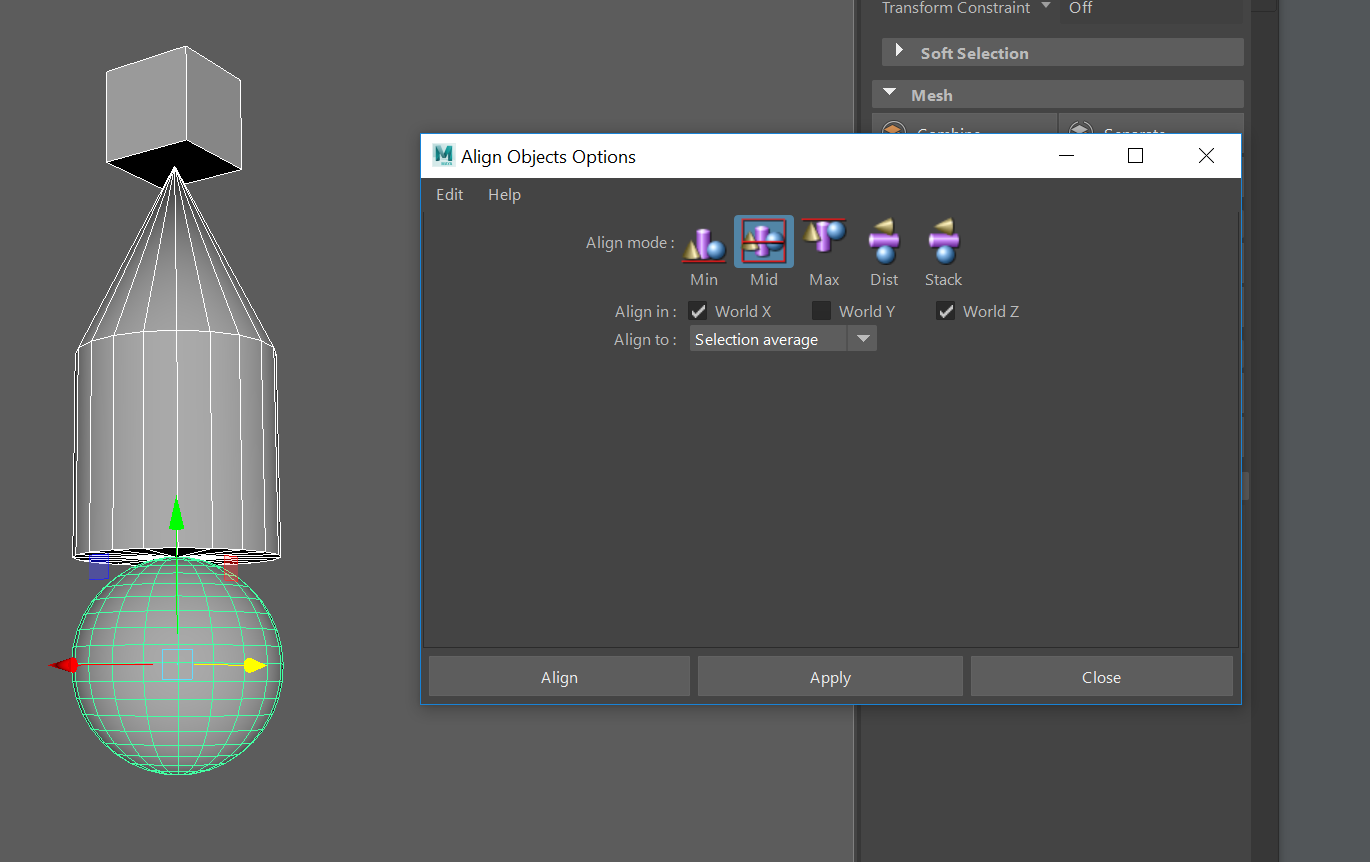
Task: Open the Align to Selection average dropdown
Action: tap(783, 339)
